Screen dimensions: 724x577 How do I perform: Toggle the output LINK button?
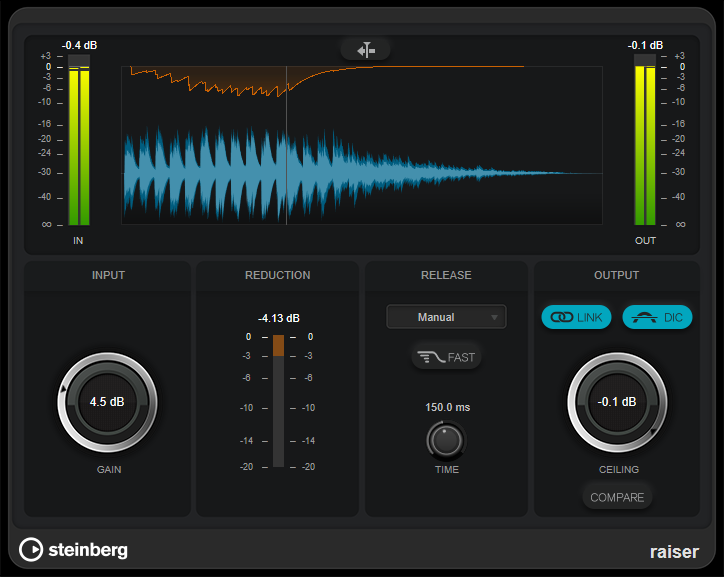576,317
